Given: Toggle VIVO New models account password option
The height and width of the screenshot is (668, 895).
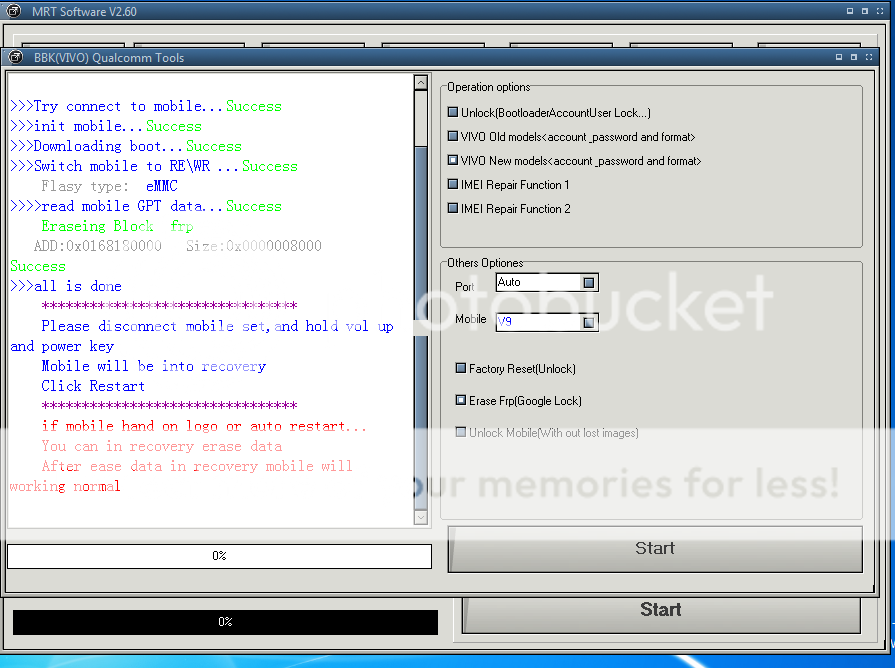Looking at the screenshot, I should (x=453, y=161).
